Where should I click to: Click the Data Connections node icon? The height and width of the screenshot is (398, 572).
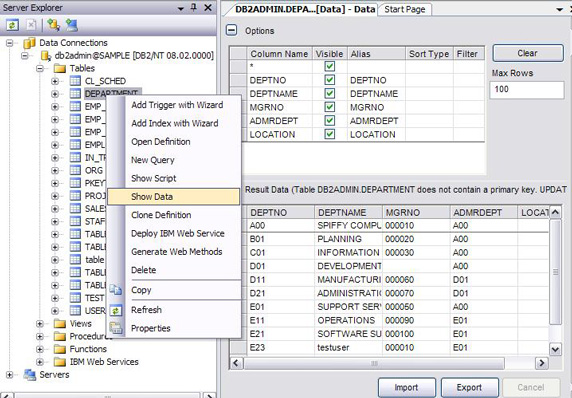[29, 43]
